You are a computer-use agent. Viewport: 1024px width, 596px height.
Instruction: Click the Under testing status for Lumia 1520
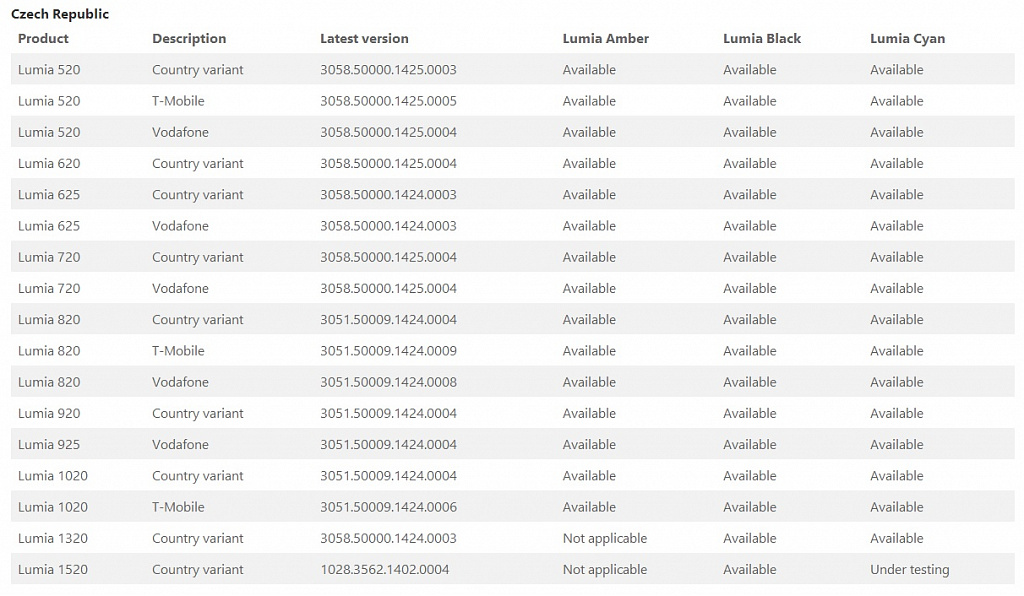click(x=909, y=569)
